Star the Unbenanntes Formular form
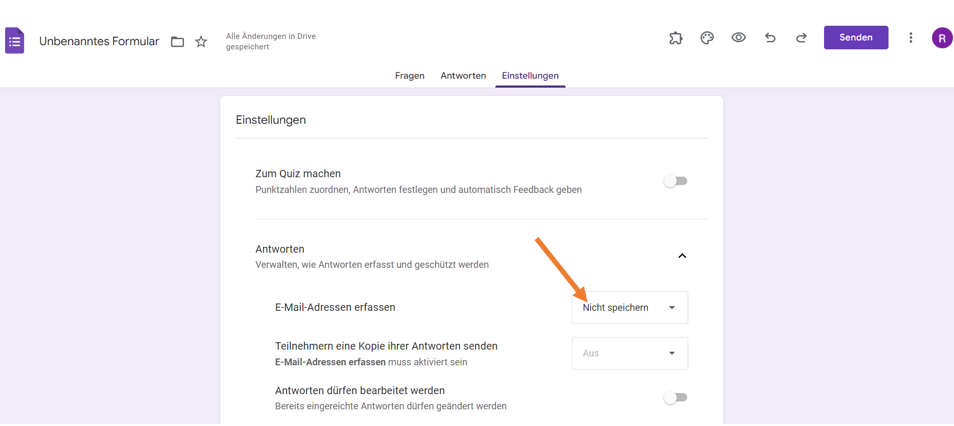Viewport: 954px width, 426px height. point(201,42)
